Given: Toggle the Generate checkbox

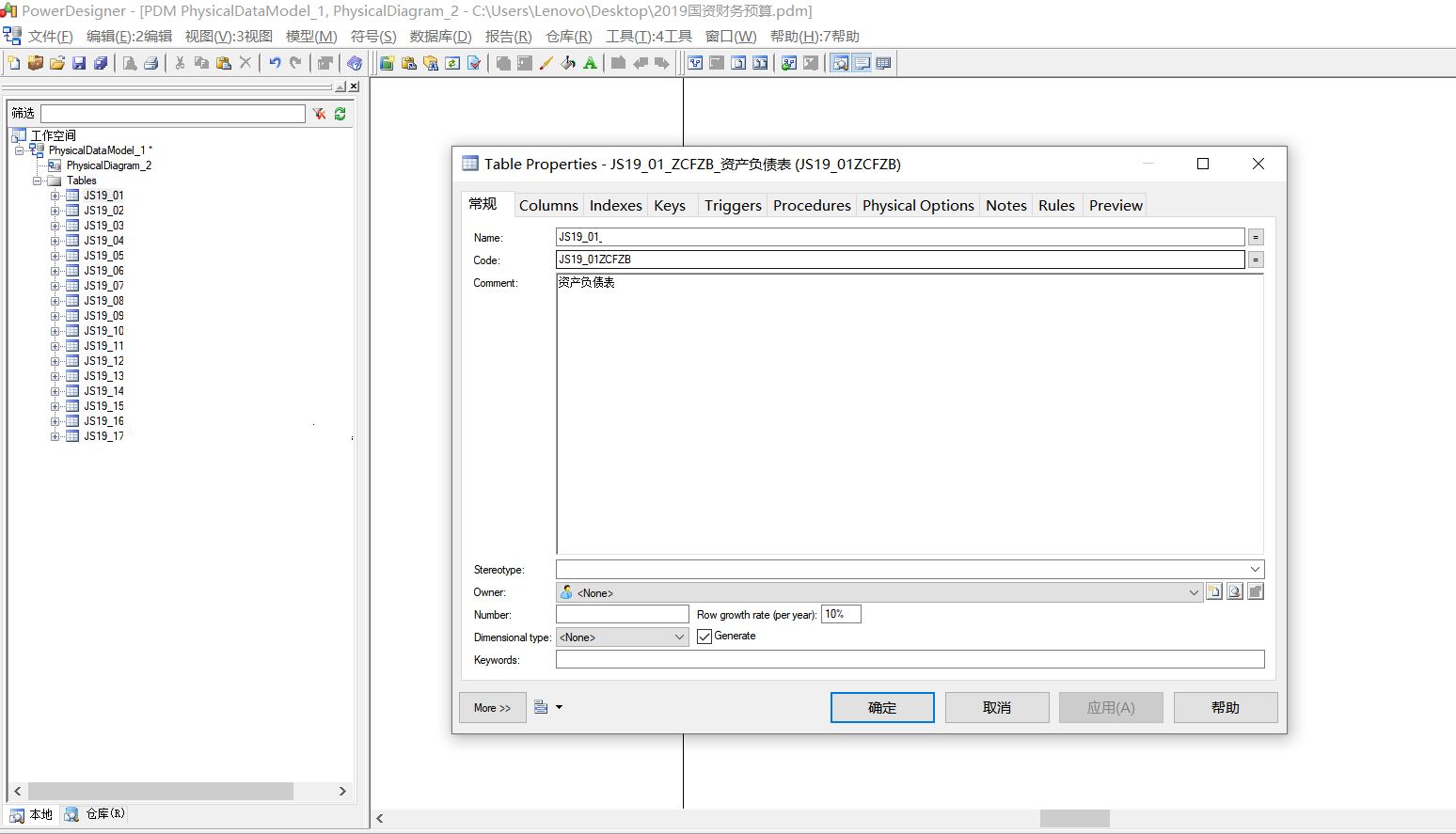Looking at the screenshot, I should tap(704, 637).
